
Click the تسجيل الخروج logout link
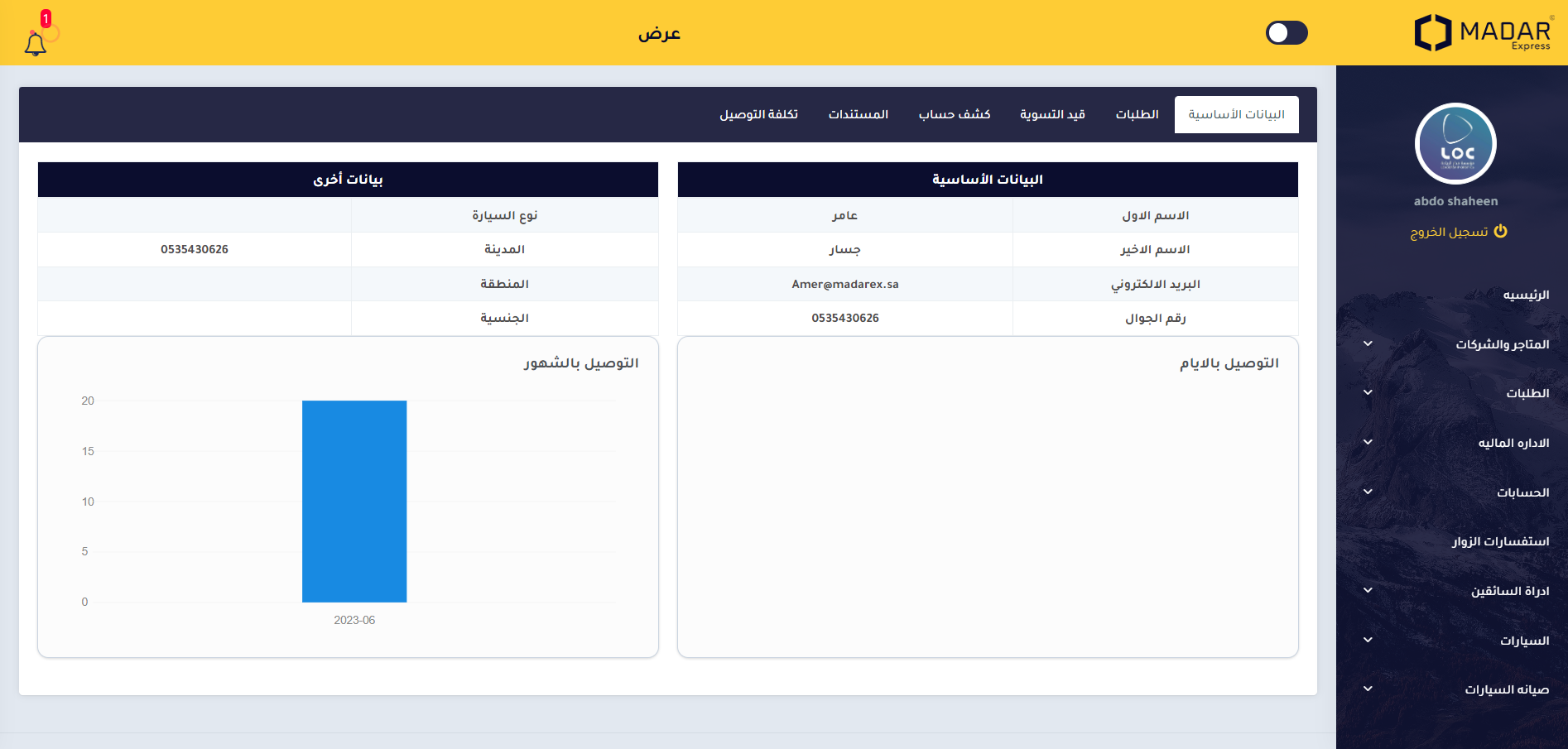click(x=1449, y=232)
